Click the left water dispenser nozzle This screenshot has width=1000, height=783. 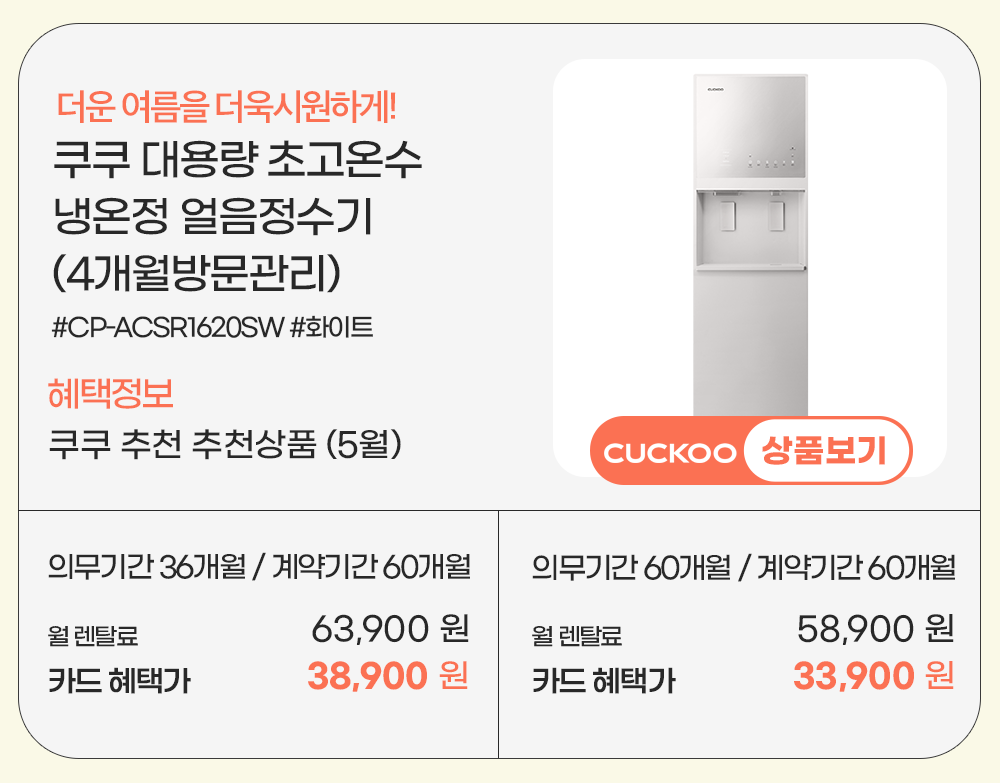[728, 214]
